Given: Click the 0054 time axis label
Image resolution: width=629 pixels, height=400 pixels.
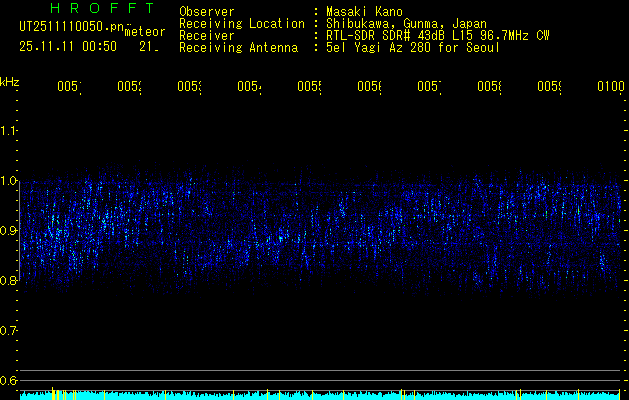Looking at the screenshot, I should click(x=250, y=87).
